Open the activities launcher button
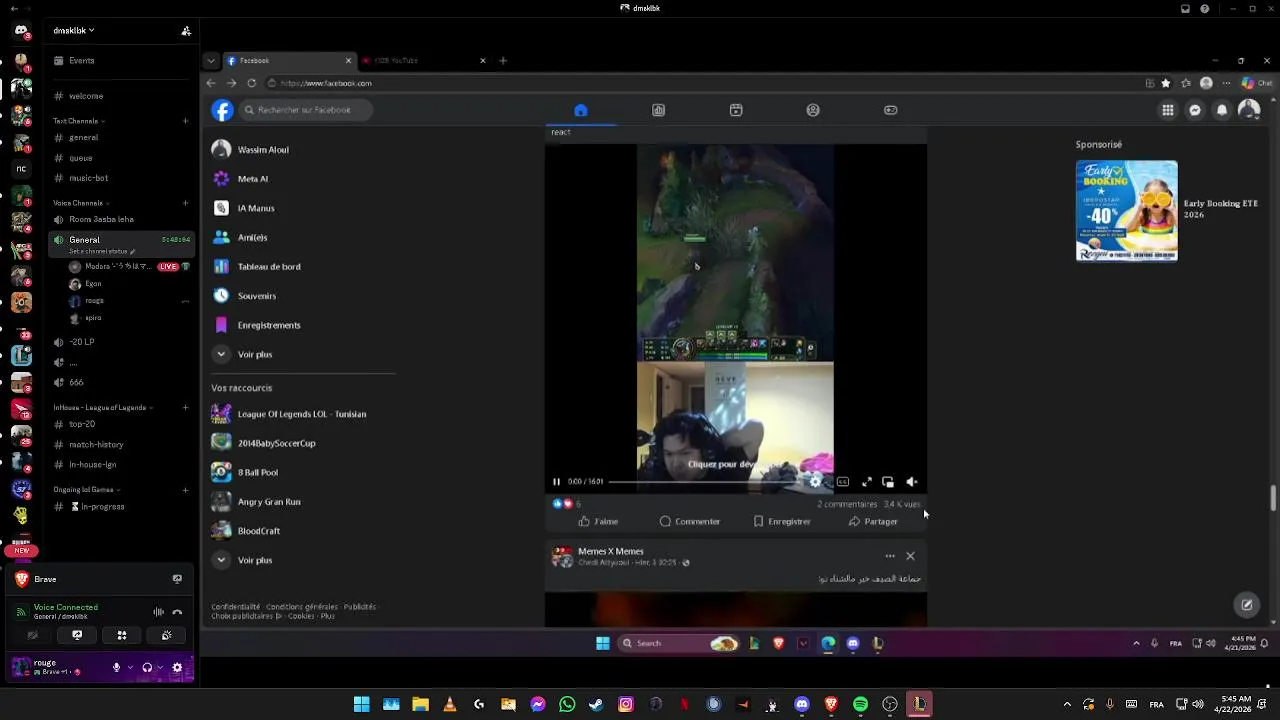1280x720 pixels. coord(122,635)
